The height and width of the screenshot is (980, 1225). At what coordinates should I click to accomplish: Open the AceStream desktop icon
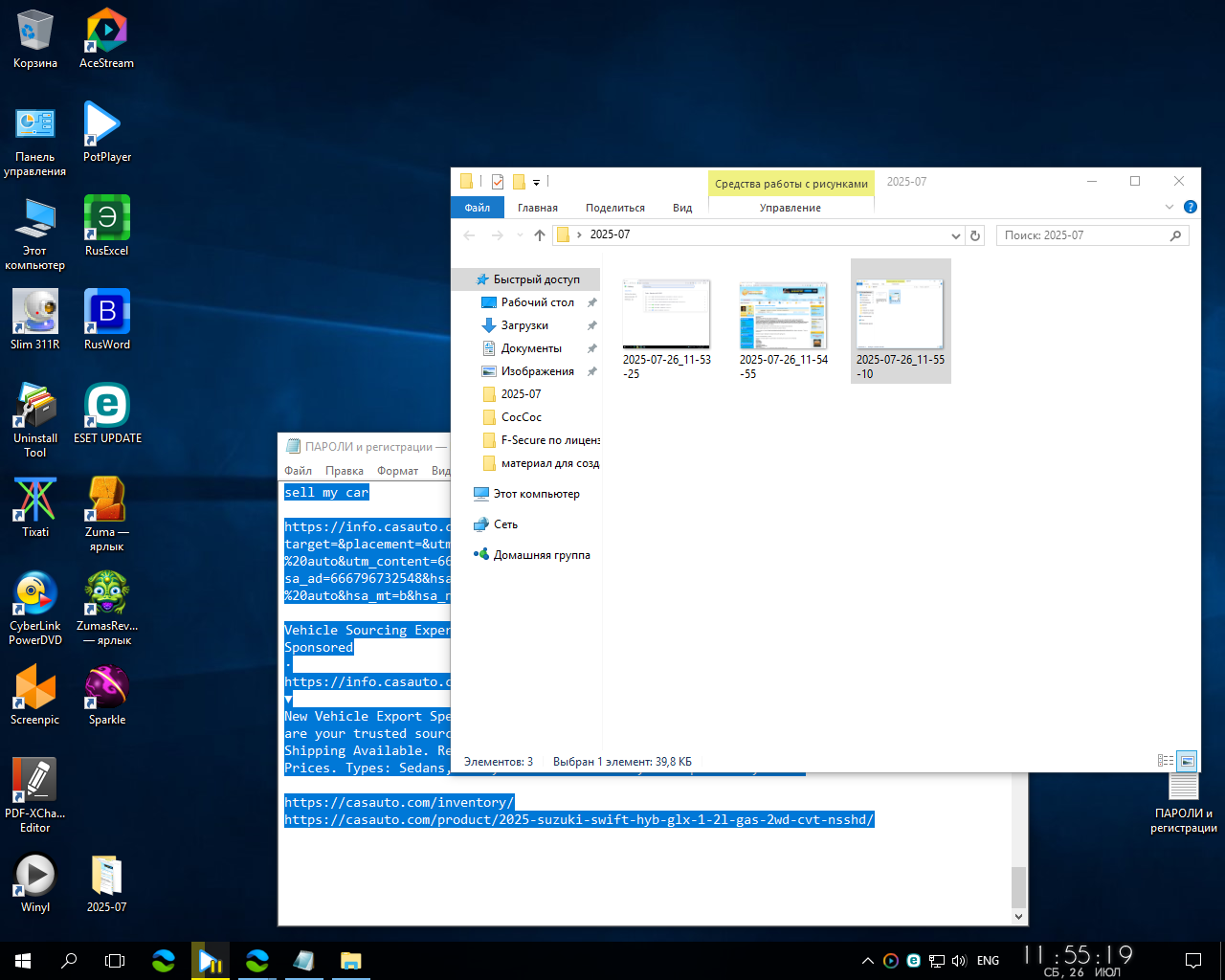click(x=106, y=39)
